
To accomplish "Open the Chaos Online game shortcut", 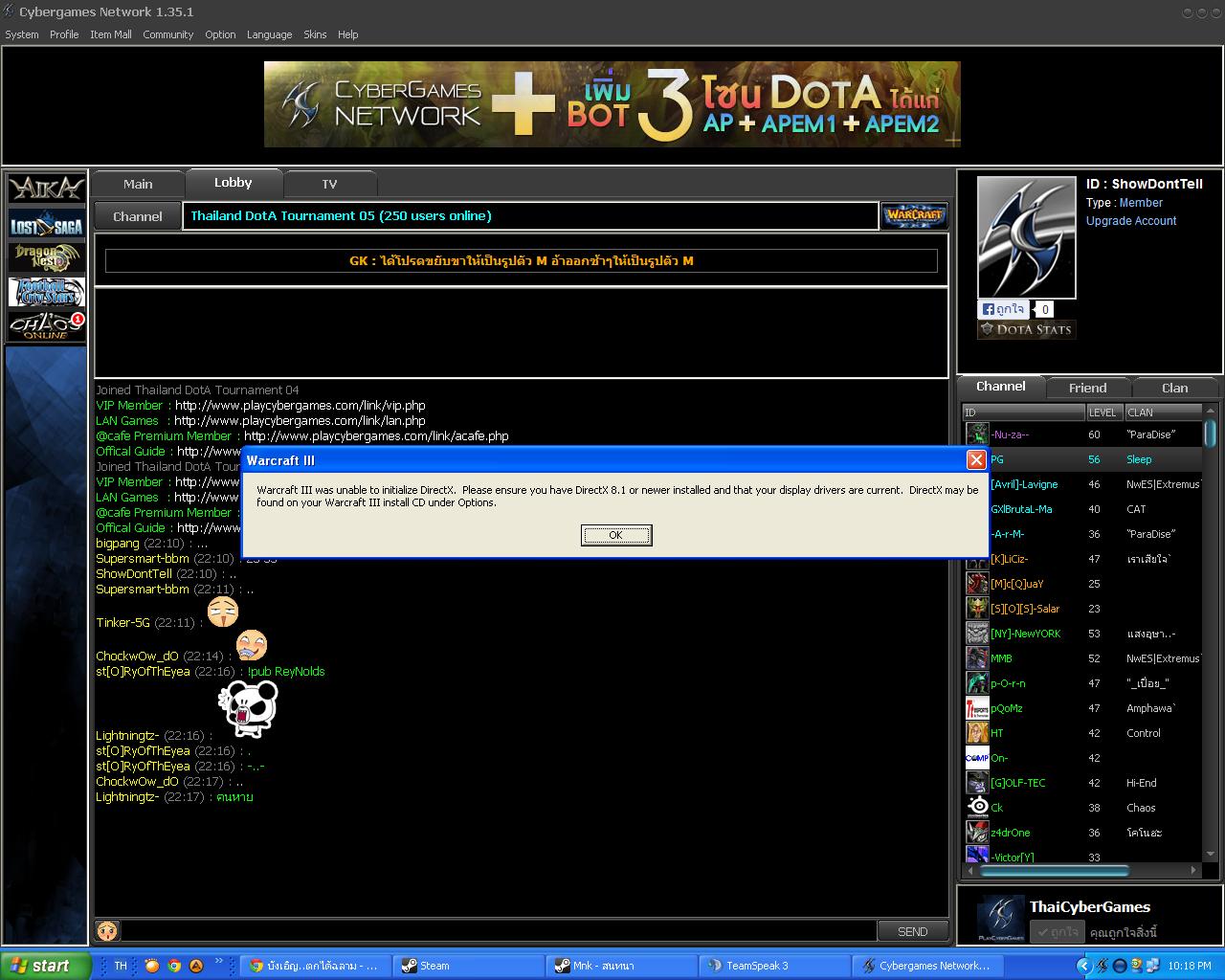I will (x=46, y=326).
